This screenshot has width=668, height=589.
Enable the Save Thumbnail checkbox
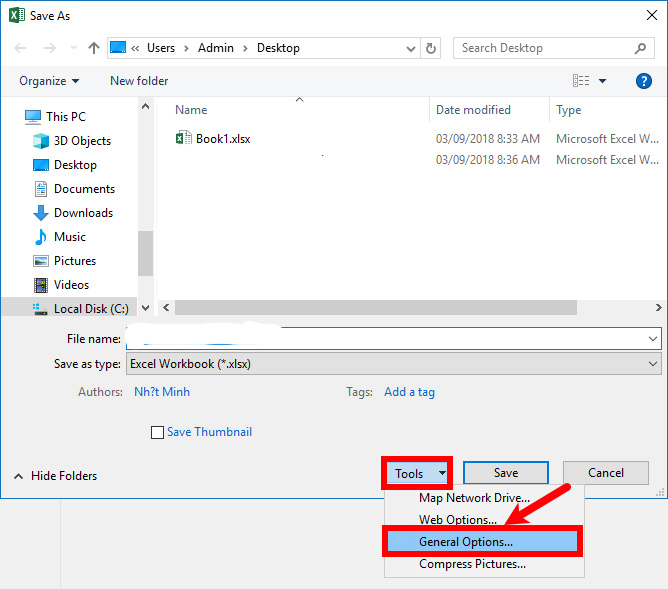click(157, 432)
